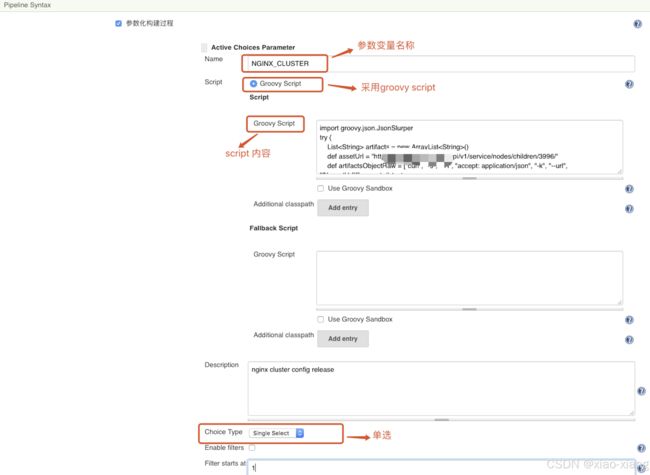Open help for Script's Use Groovy Sandbox

[629, 189]
